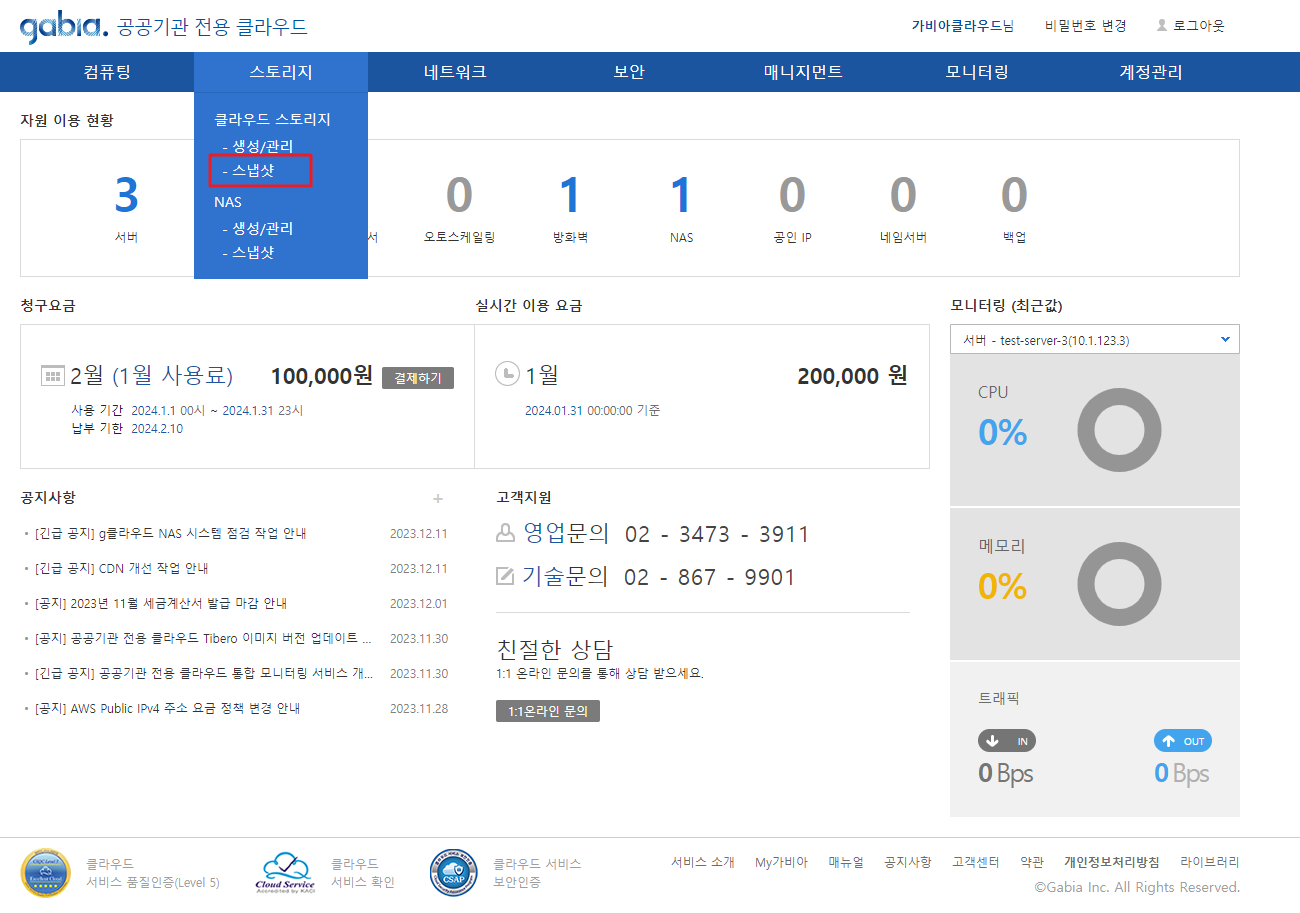This screenshot has height=913, width=1300.
Task: Open the g클라우드 NAS 시스템 점검 notice
Action: click(x=171, y=533)
